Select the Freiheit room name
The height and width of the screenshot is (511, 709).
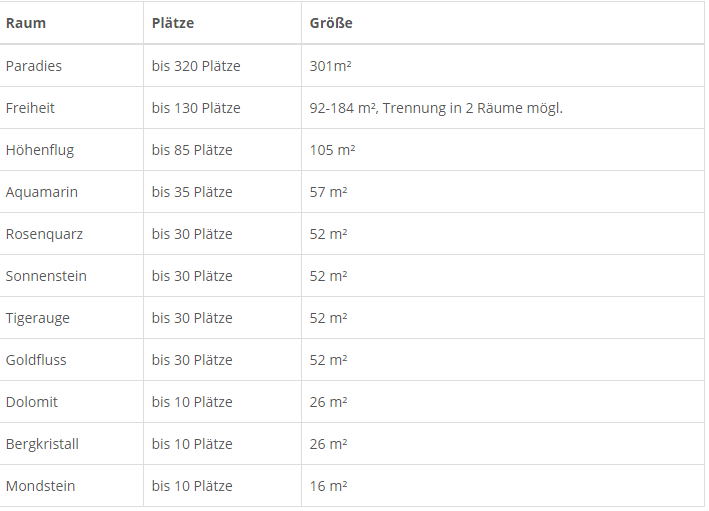pyautogui.click(x=31, y=108)
